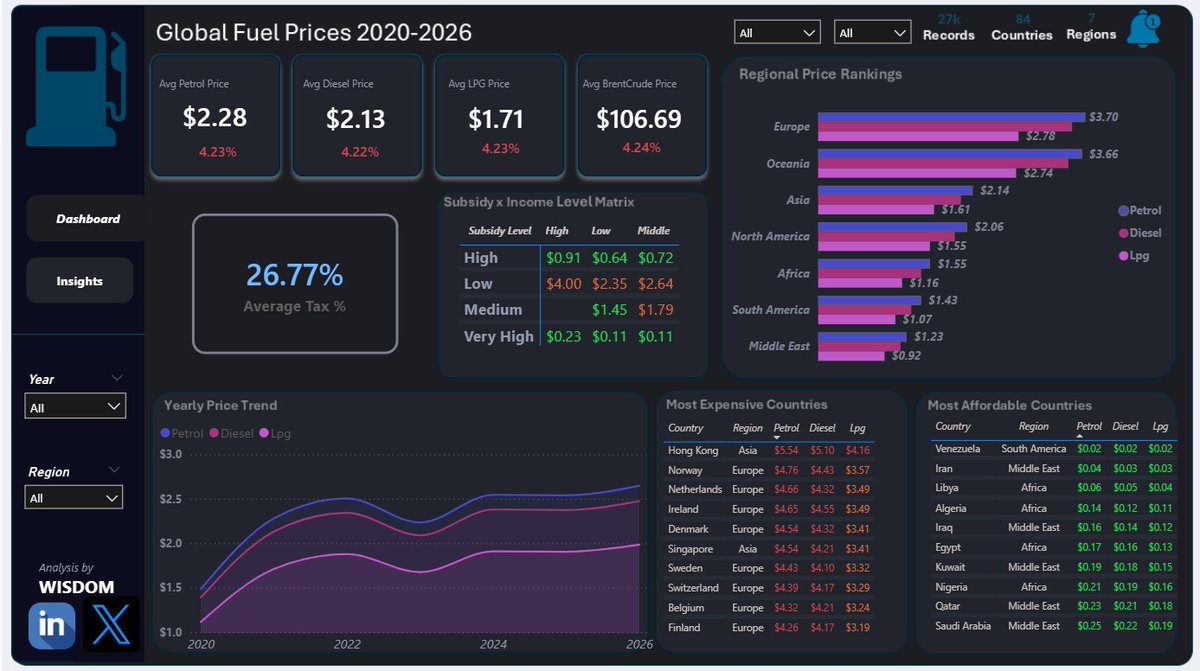Switch to the Dashboard page
The width and height of the screenshot is (1200, 671).
tap(88, 219)
